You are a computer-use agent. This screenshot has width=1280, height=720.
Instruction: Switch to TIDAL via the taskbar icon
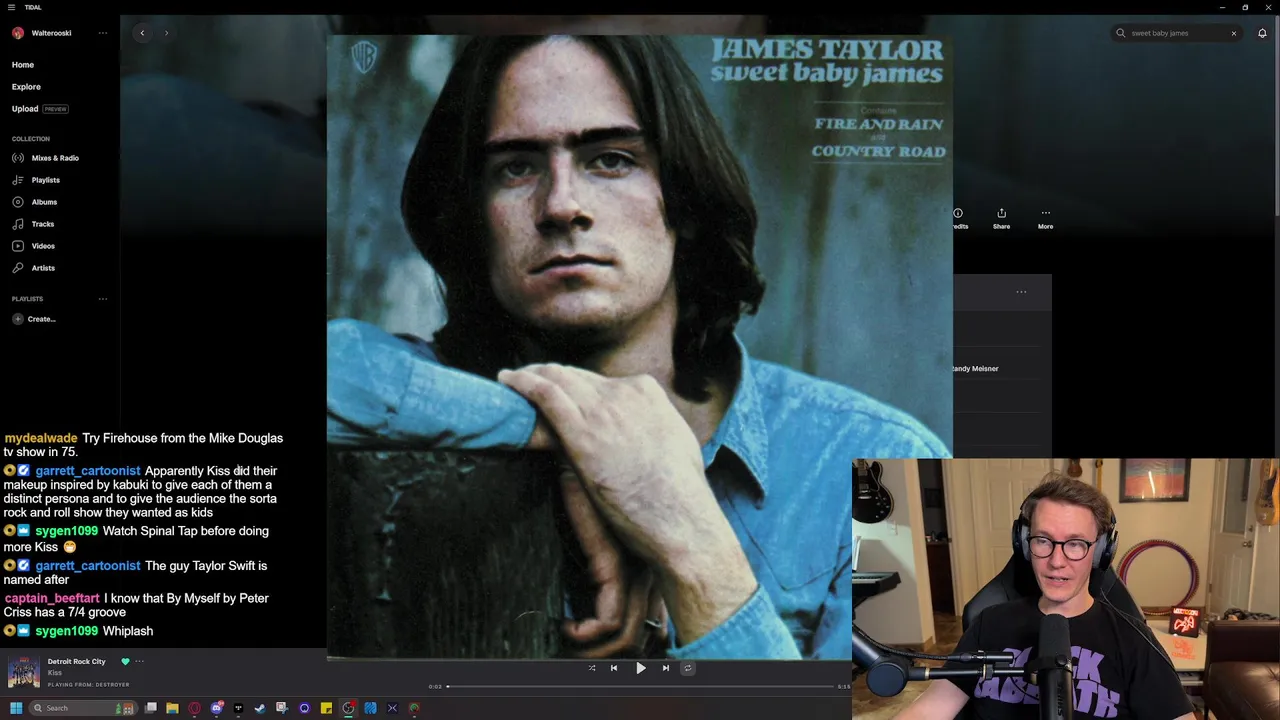238,708
